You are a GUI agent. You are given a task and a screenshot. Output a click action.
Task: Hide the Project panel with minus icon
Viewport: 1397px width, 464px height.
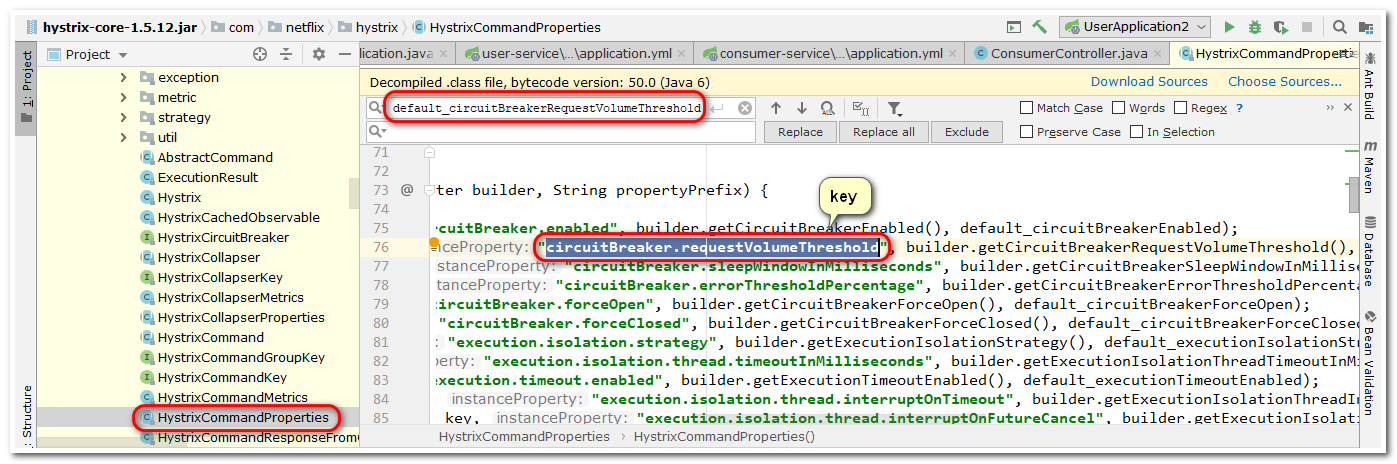coord(345,55)
